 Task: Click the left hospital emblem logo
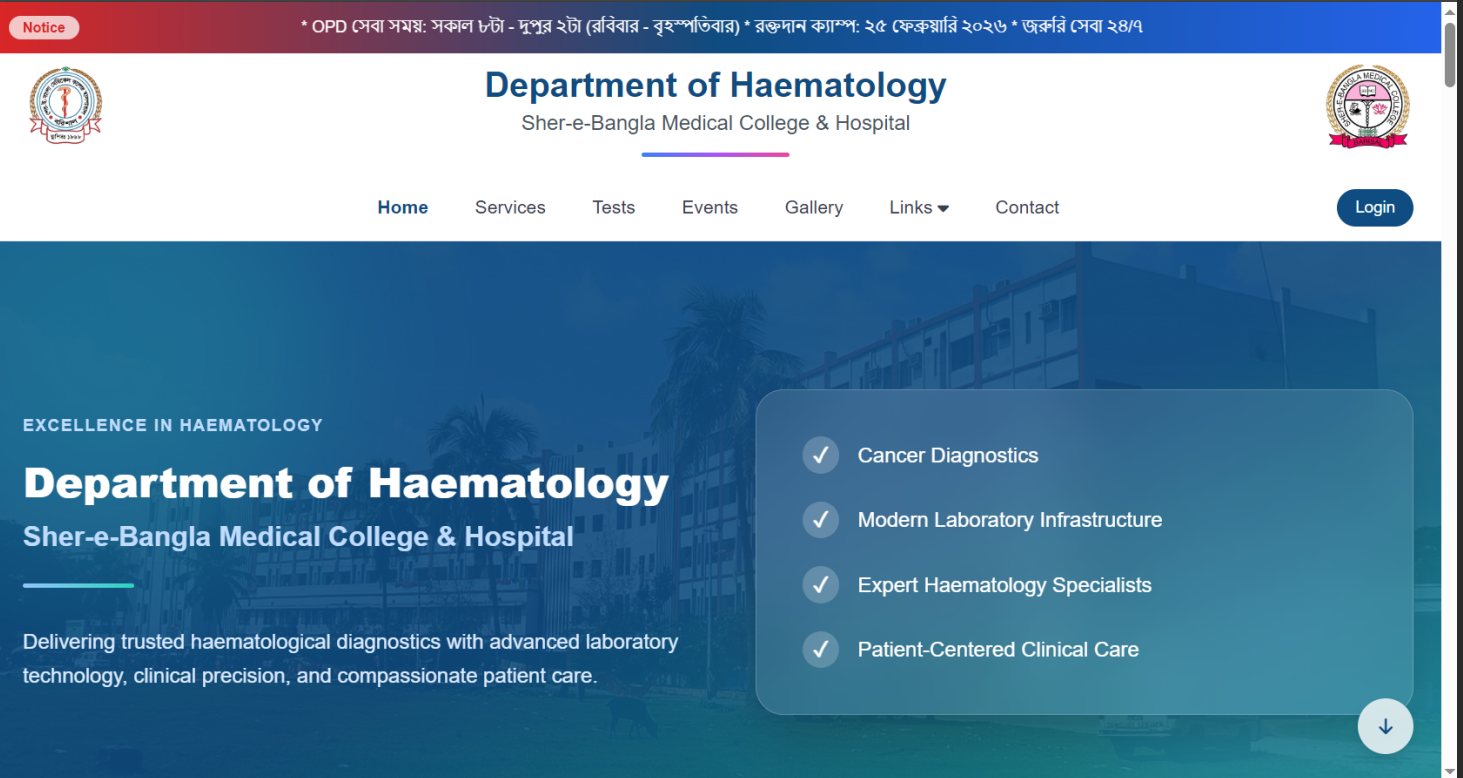coord(65,106)
